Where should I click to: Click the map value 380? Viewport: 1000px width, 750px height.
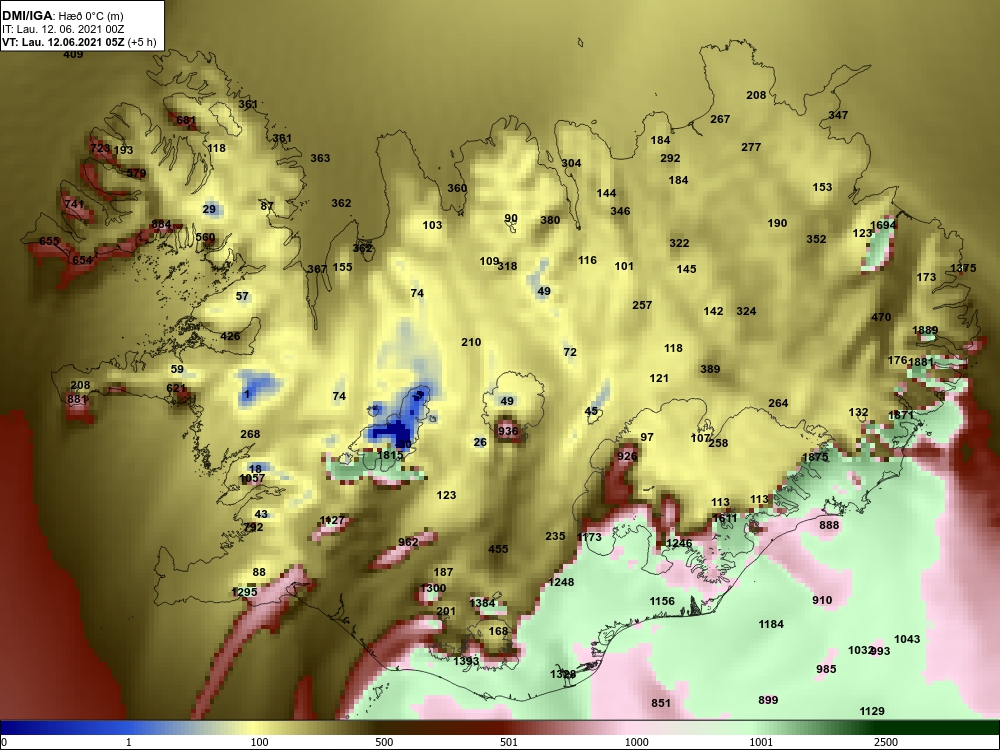click(x=550, y=220)
